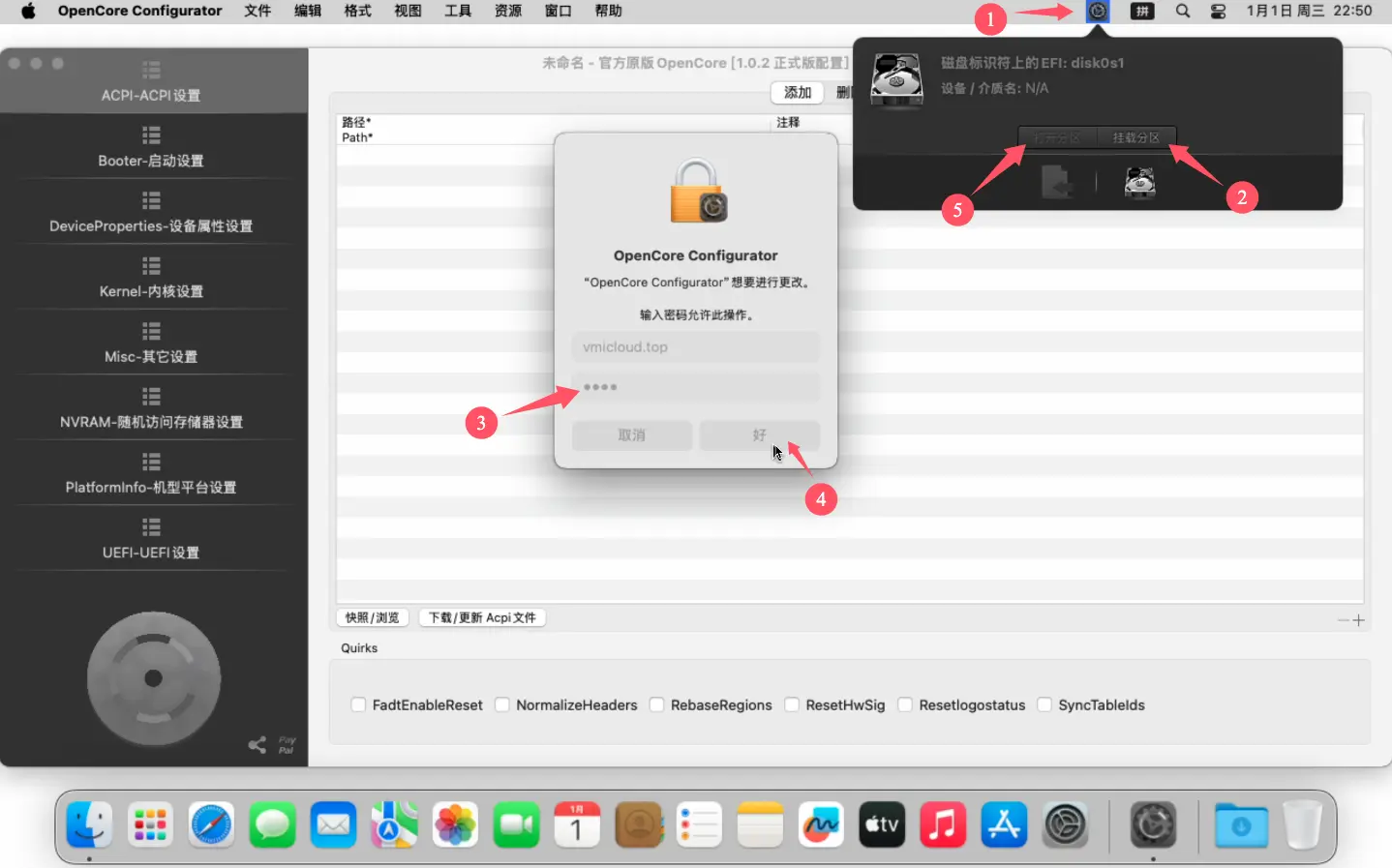Open the 帮助 menu
The image size is (1392, 868).
(x=608, y=11)
